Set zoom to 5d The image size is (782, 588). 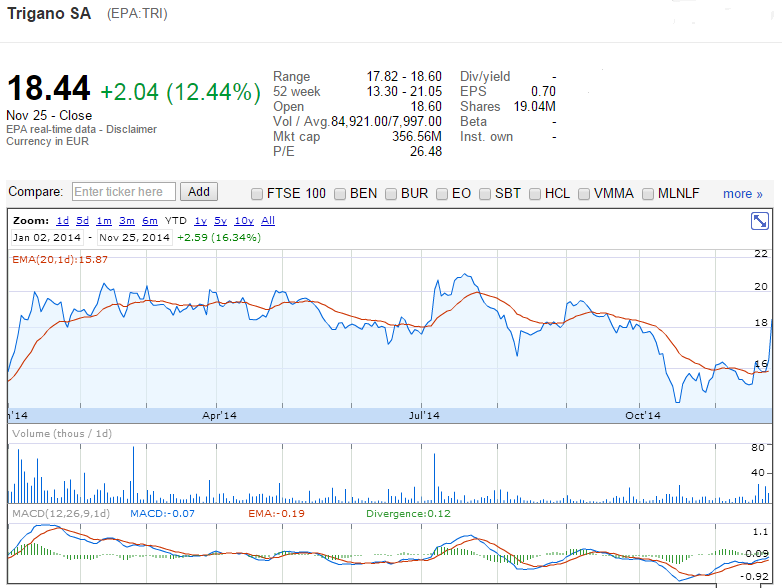(x=82, y=220)
